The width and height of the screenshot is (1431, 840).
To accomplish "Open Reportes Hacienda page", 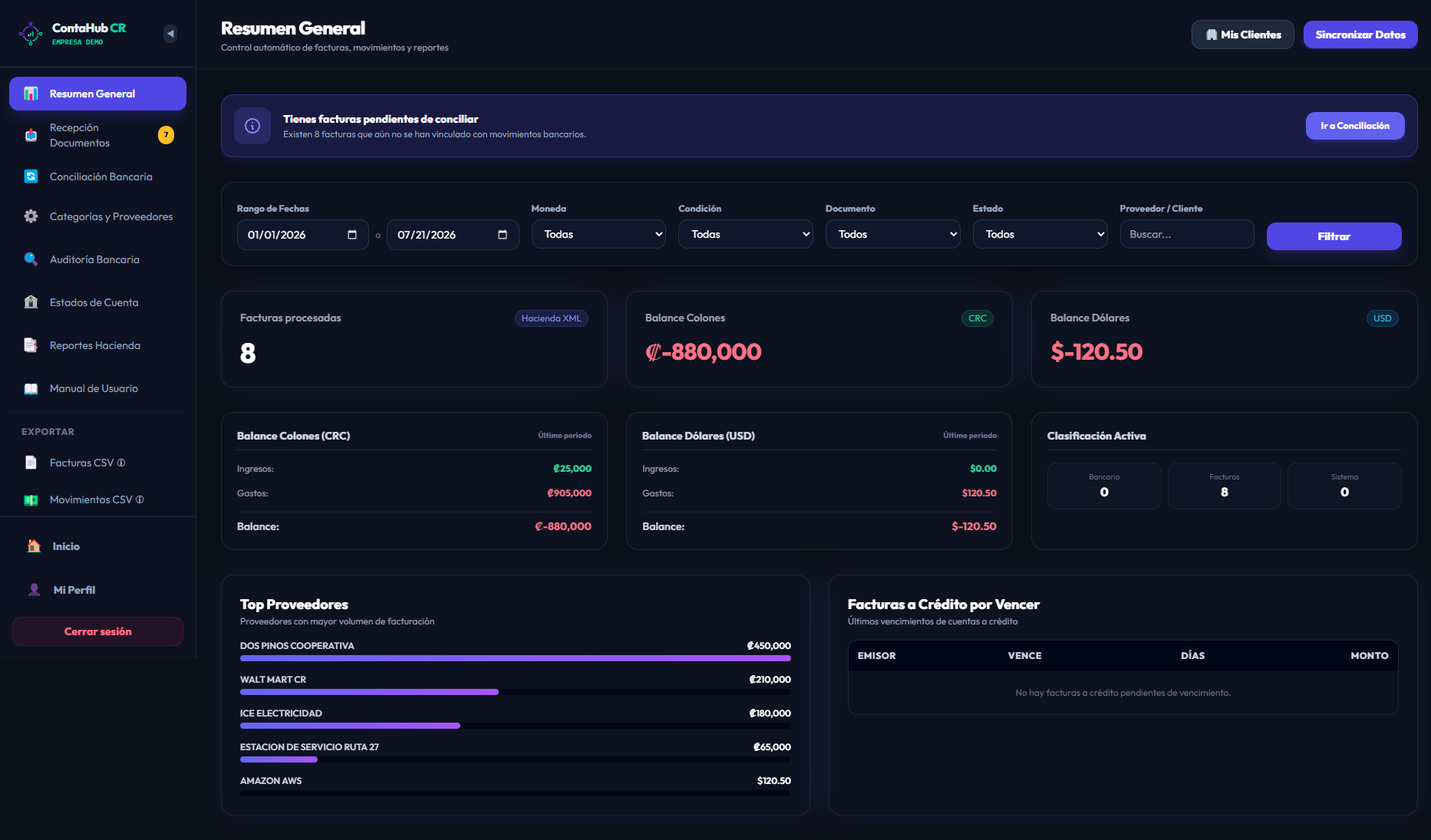I will 97,345.
